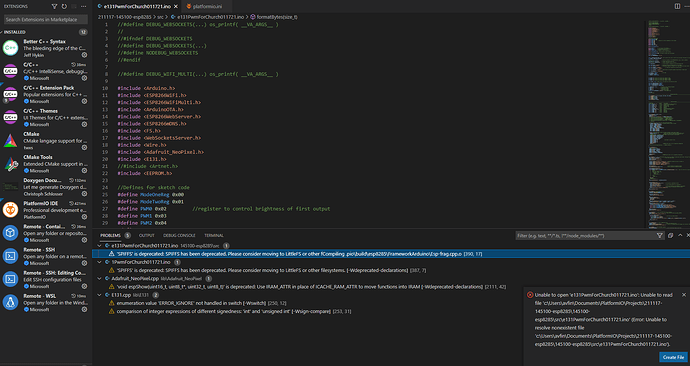Open the OUTPUT panel tab
Image resolution: width=690 pixels, height=366 pixels.
pyautogui.click(x=147, y=235)
